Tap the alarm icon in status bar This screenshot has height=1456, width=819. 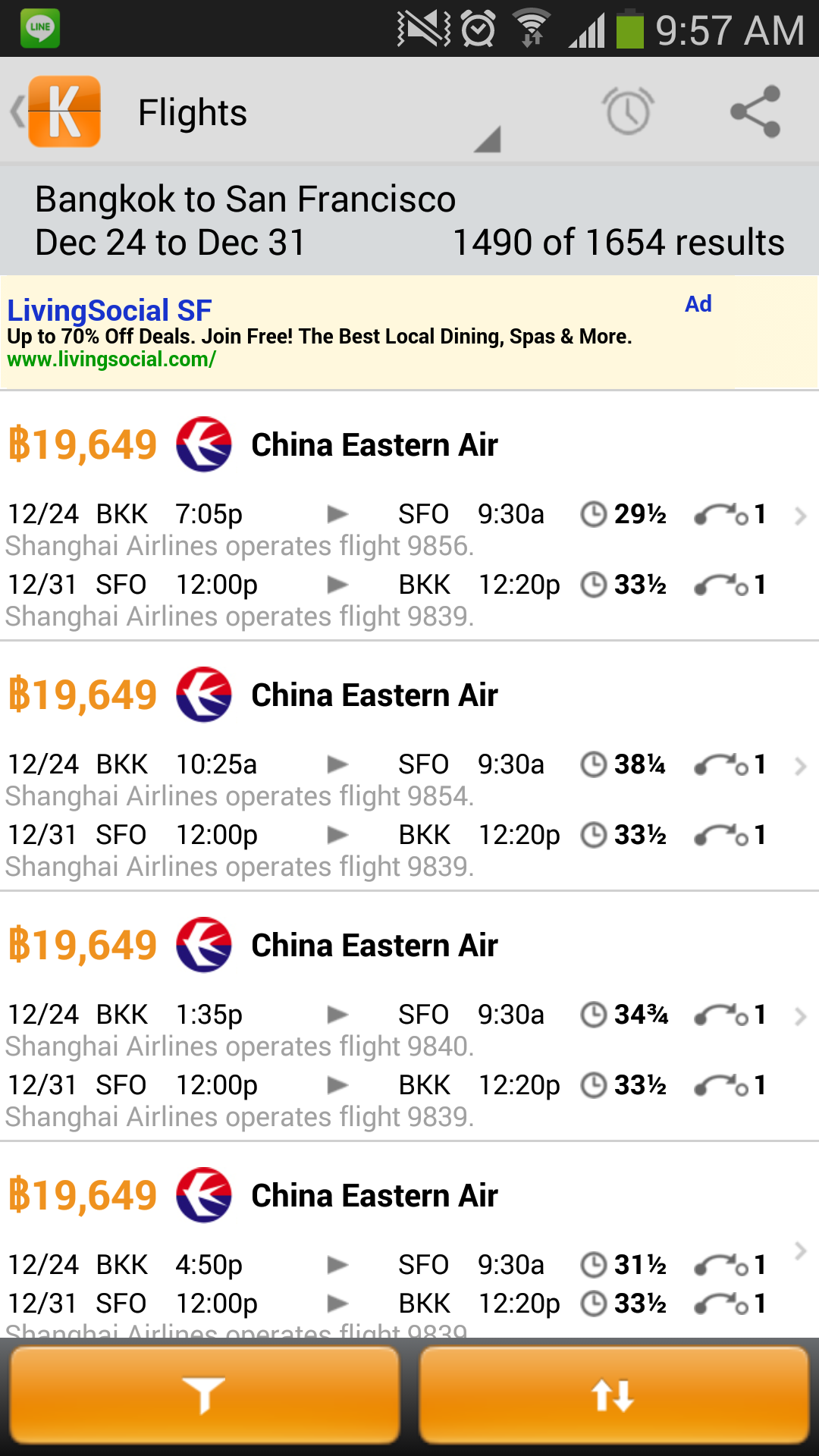point(479,29)
